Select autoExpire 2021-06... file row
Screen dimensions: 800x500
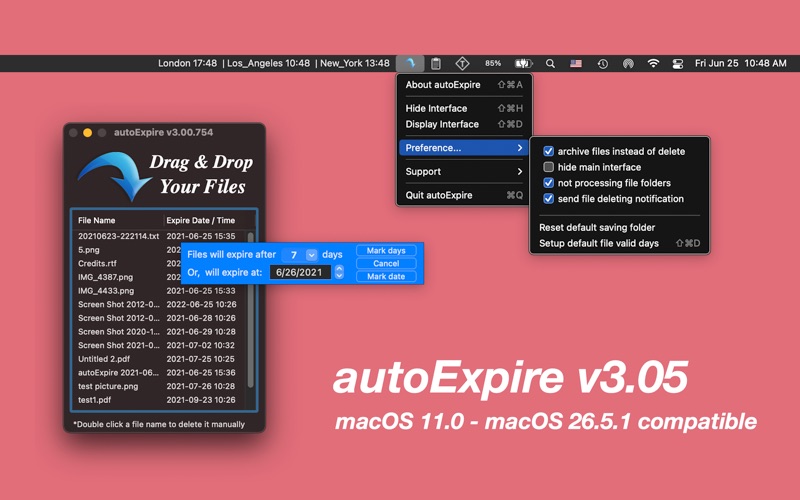tap(159, 372)
